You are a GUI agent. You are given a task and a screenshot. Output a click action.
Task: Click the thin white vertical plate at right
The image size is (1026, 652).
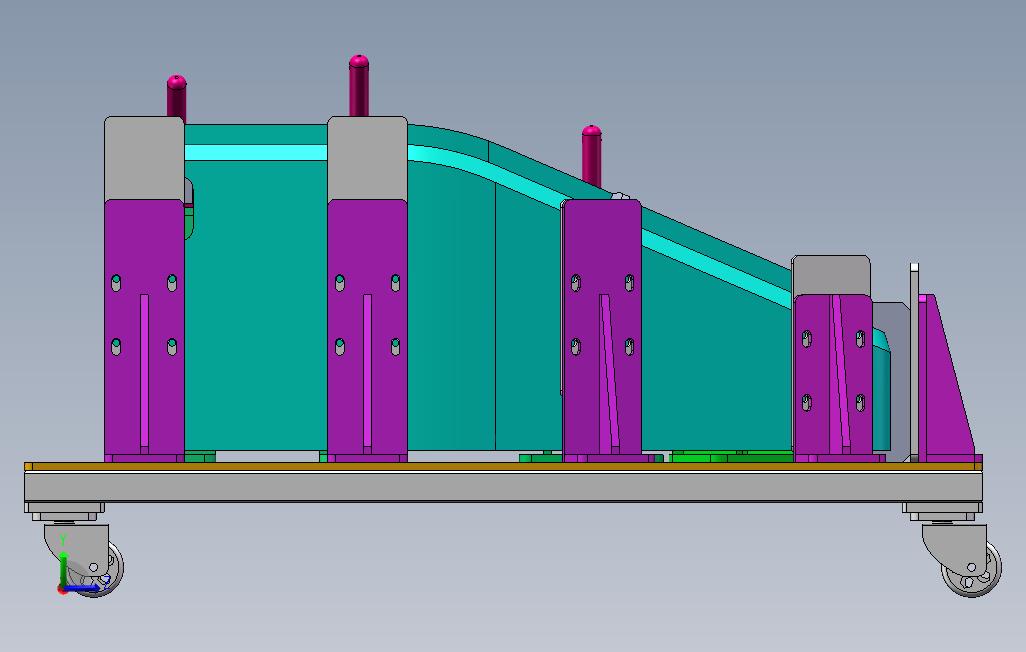[x=914, y=361]
